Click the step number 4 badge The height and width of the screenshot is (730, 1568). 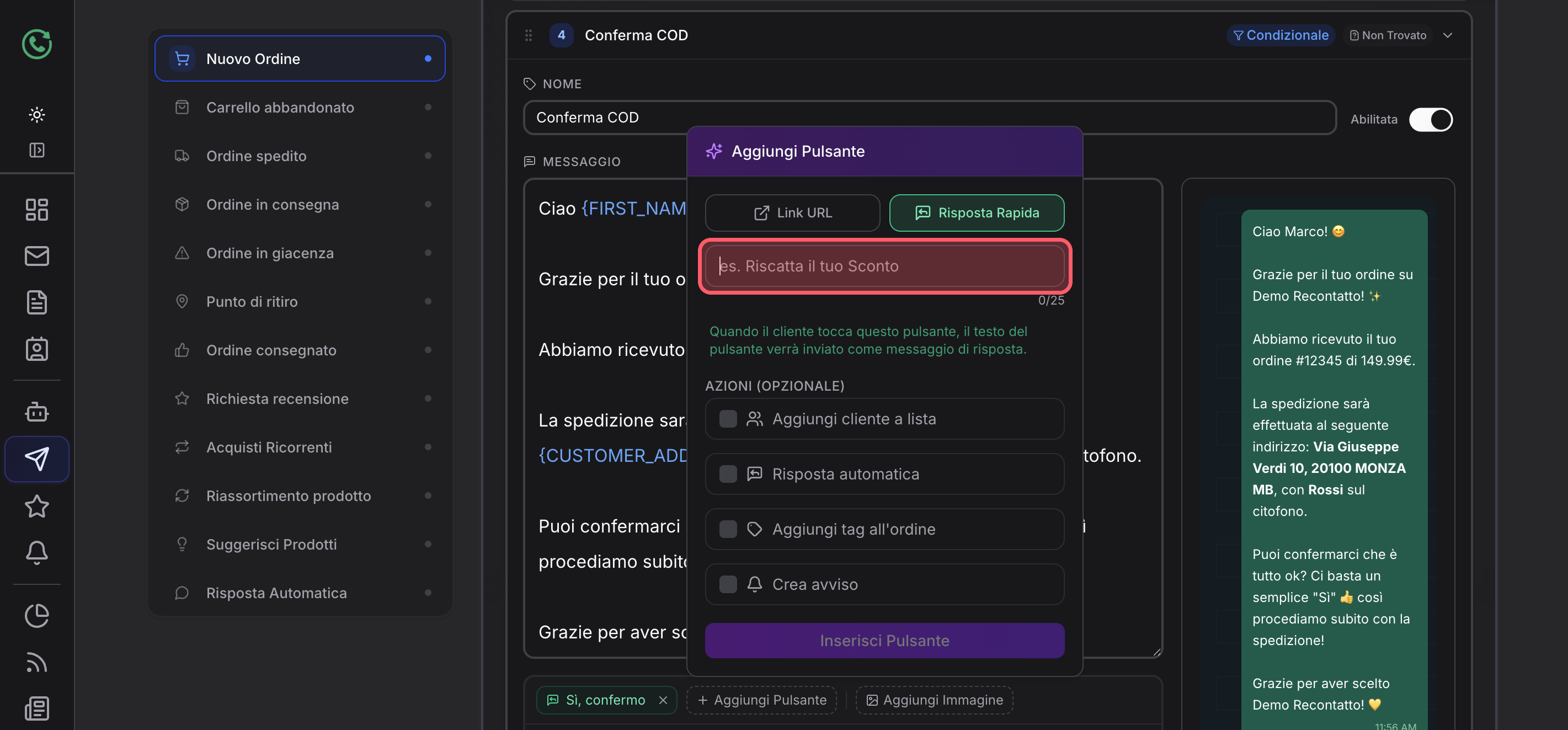[561, 35]
